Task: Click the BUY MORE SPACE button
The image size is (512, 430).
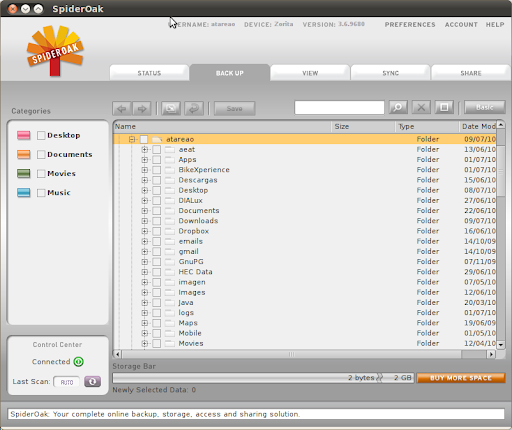Action: point(461,378)
